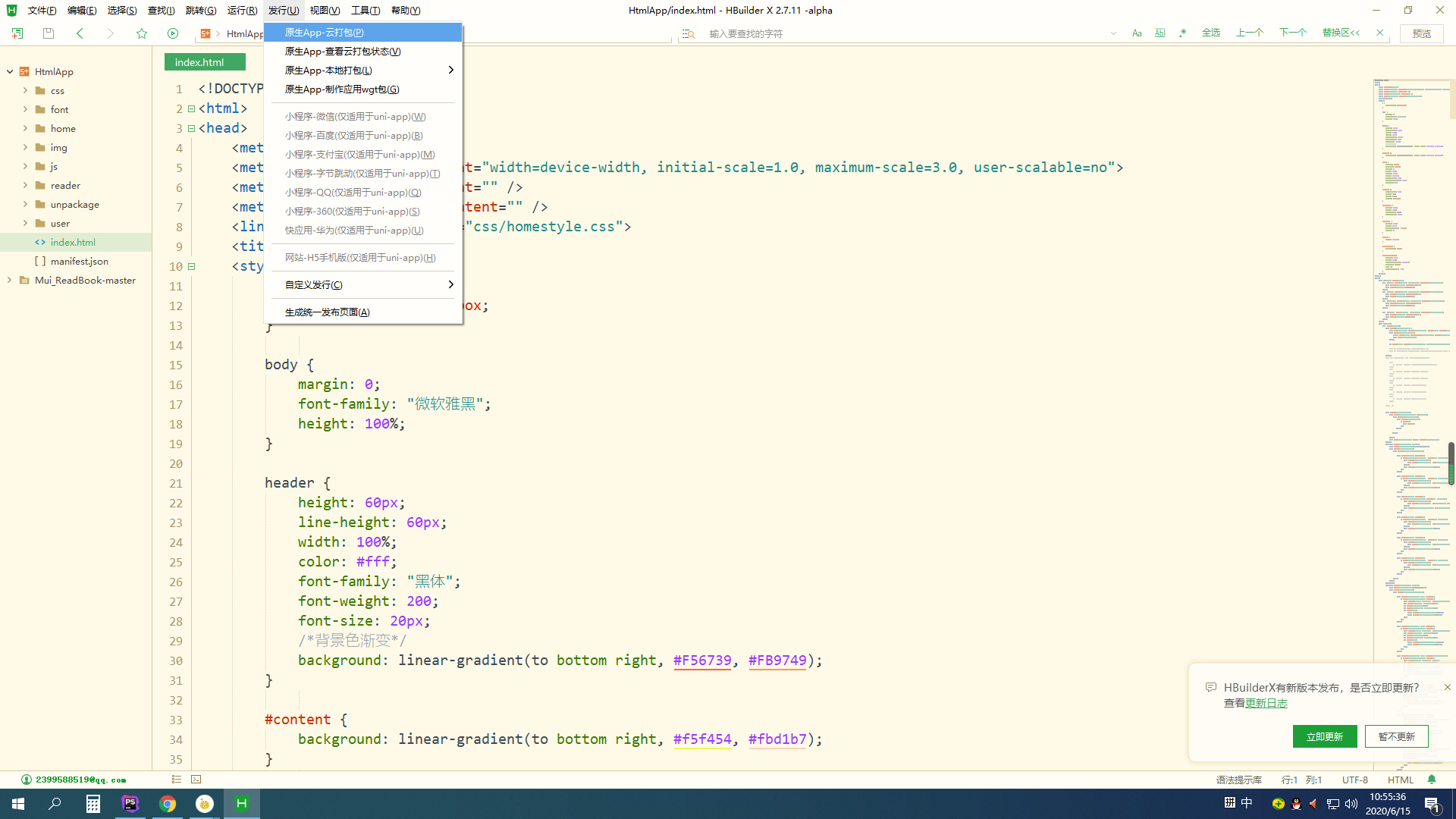Viewport: 1456px width, 819px height.
Task: Expand the home folder
Action: (x=25, y=128)
